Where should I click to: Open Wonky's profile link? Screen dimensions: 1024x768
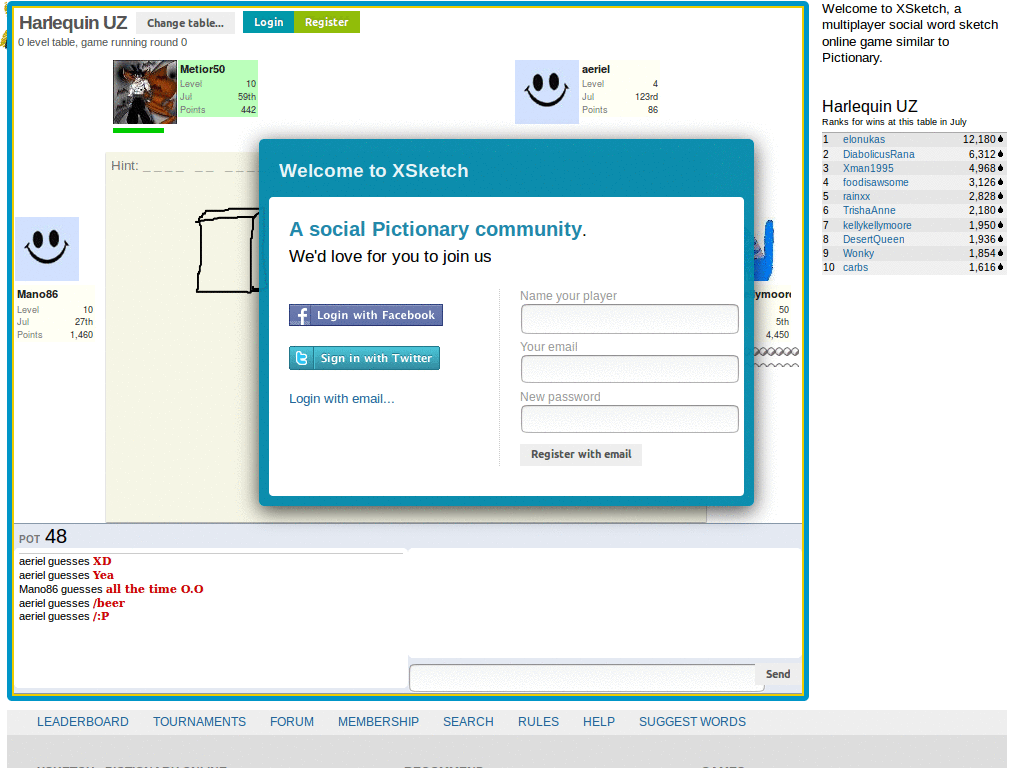coord(858,253)
